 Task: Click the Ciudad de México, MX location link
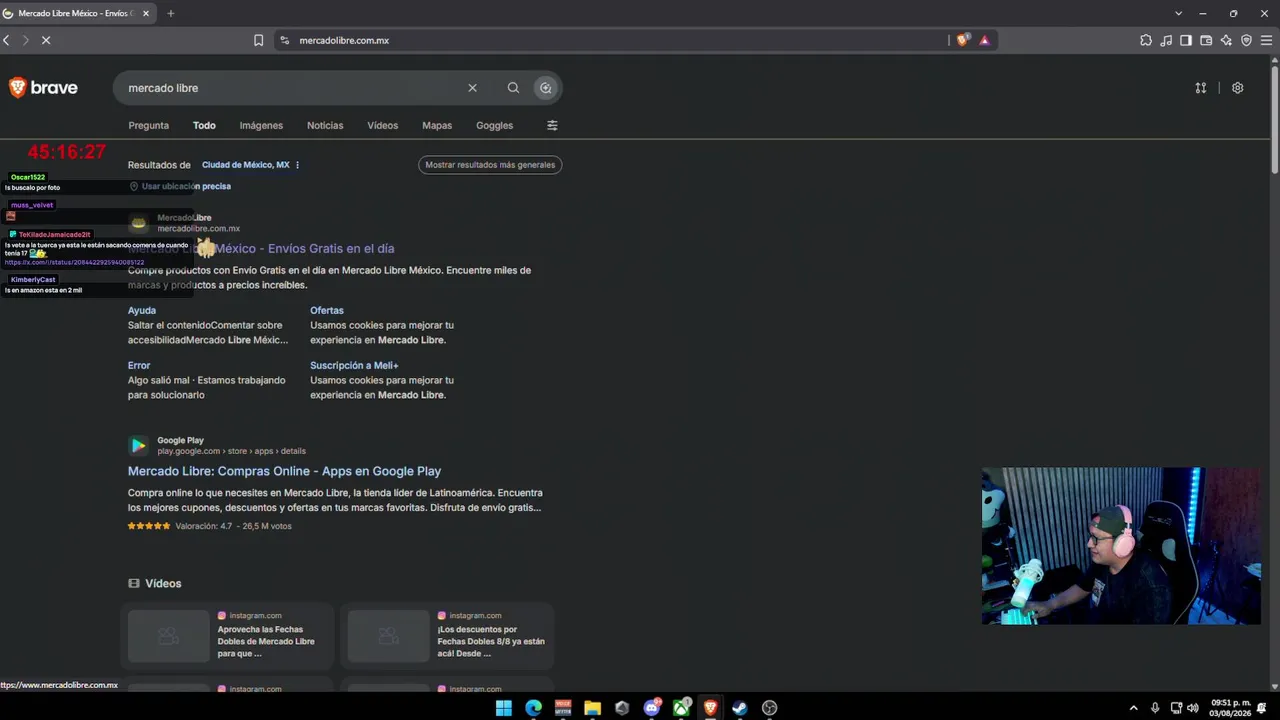(x=245, y=165)
